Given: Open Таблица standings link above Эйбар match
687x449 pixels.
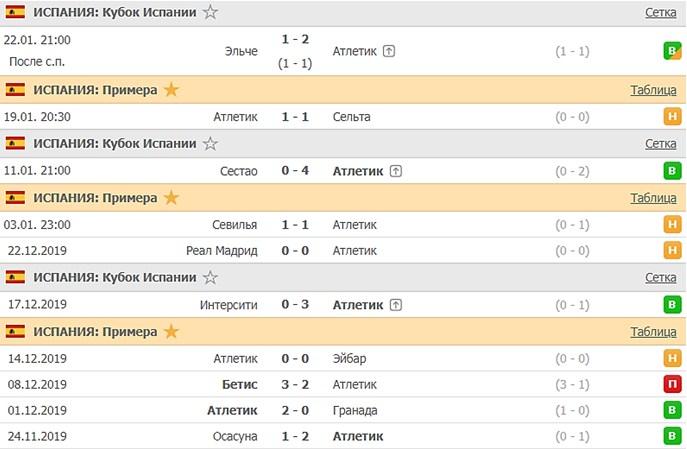Looking at the screenshot, I should tap(653, 332).
